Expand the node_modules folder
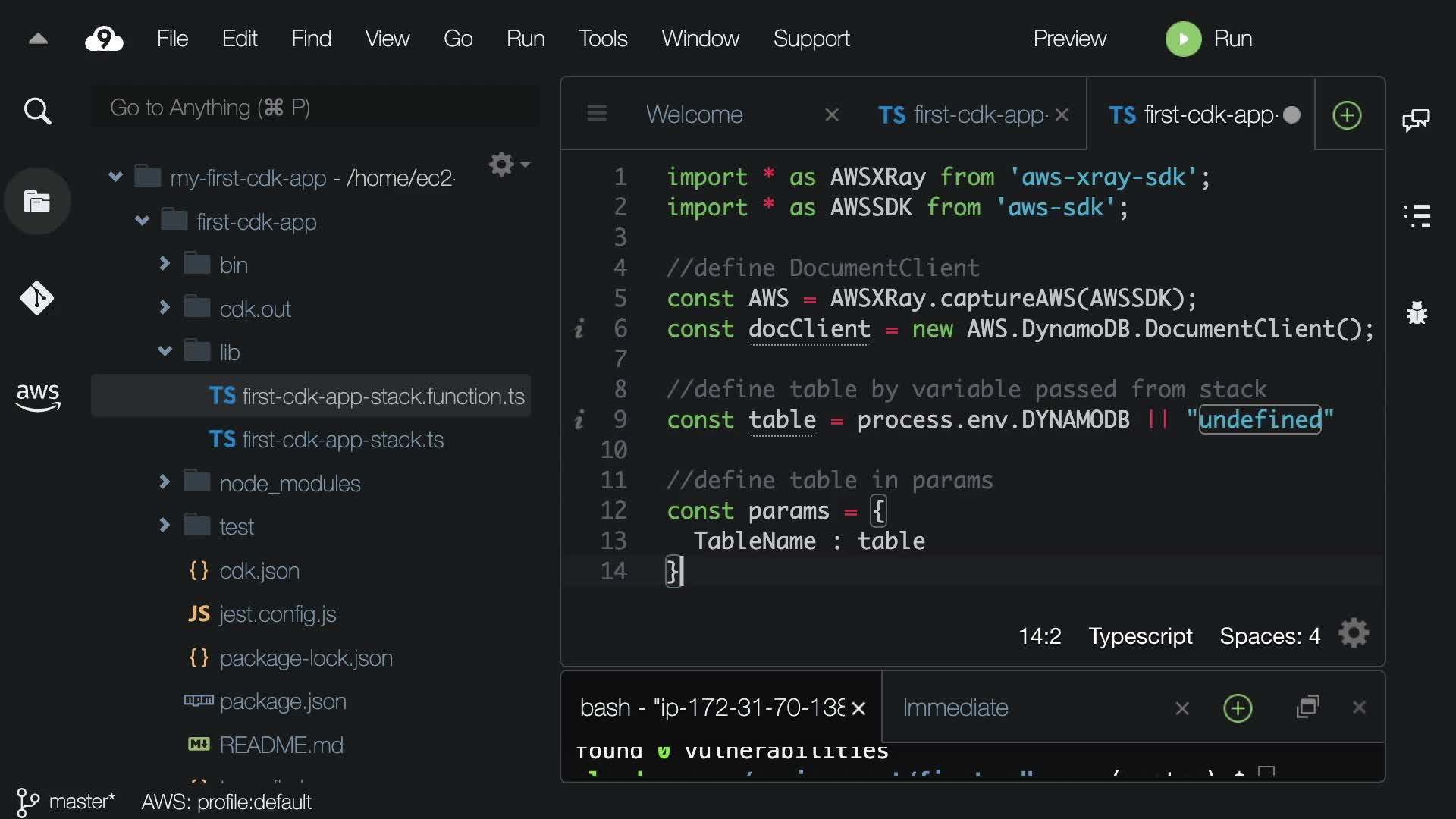Image resolution: width=1456 pixels, height=819 pixels. [x=165, y=482]
